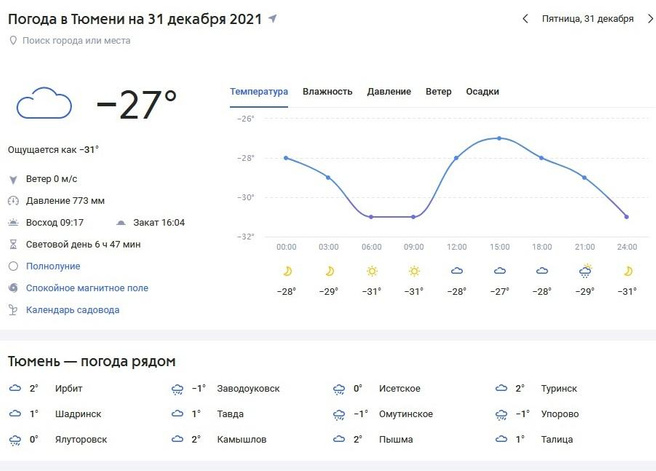Viewport: 656px width, 471px height.
Task: Click the large cloud weather icon
Action: click(45, 103)
